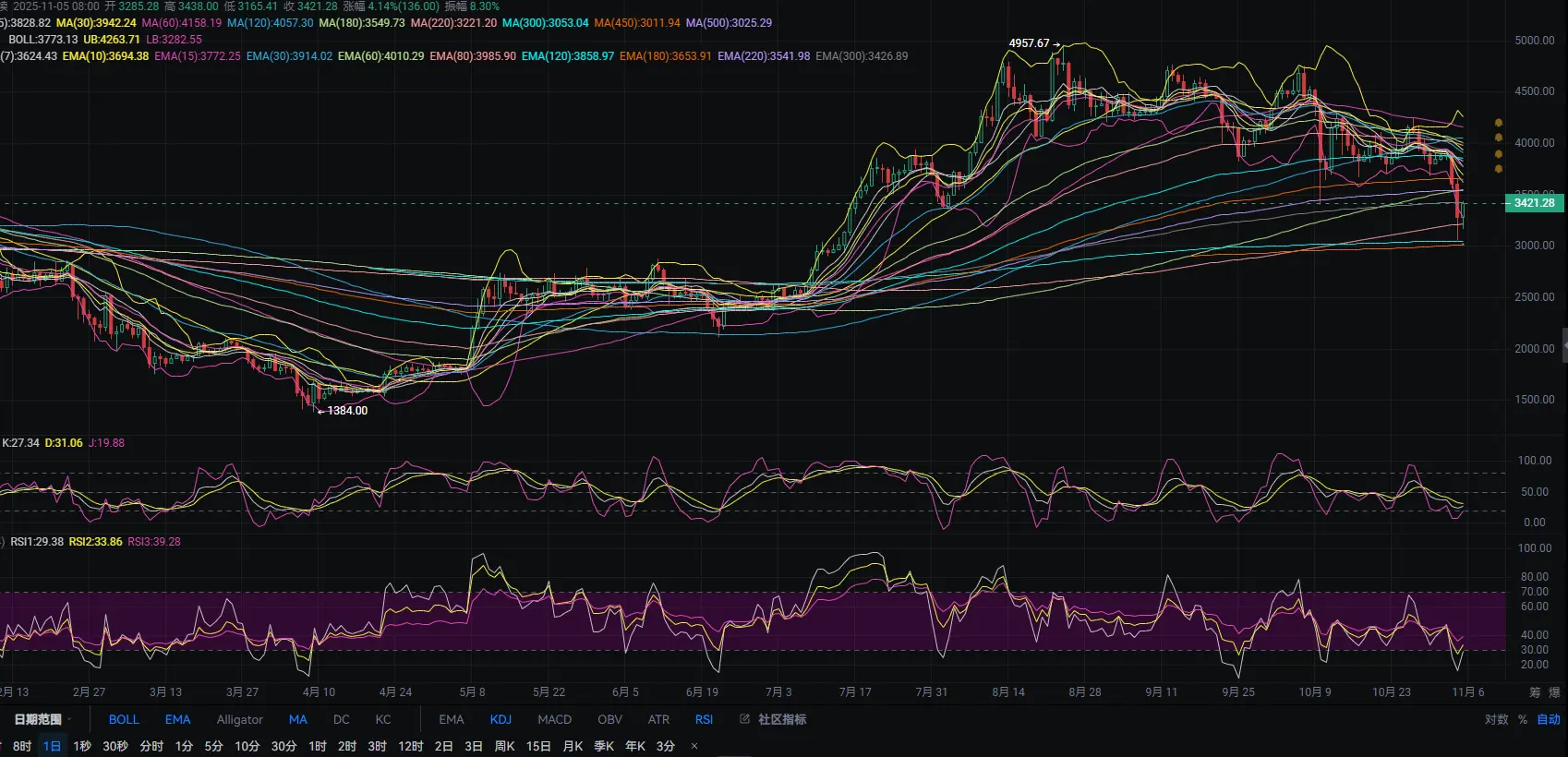This screenshot has height=757, width=1568.
Task: Enable the DC channel indicator
Action: point(342,719)
